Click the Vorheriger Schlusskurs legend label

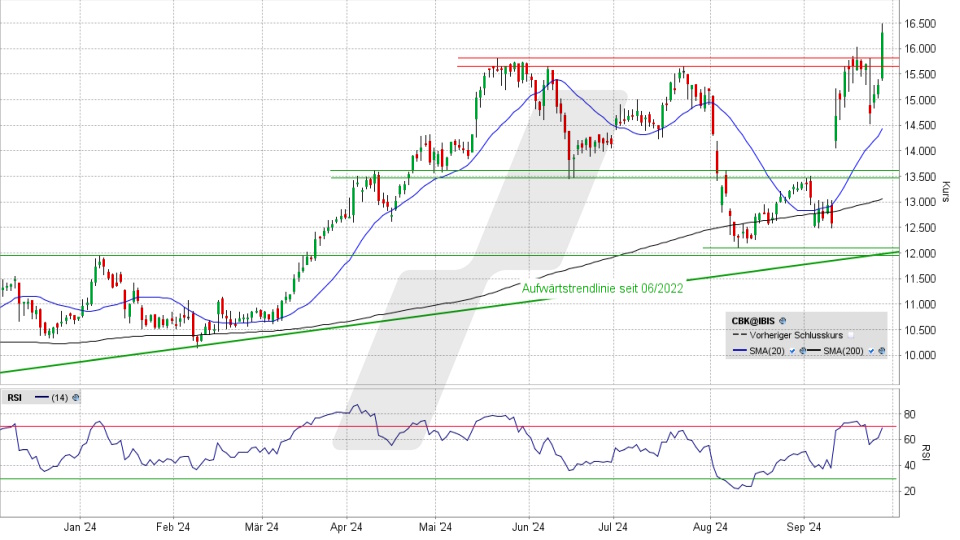point(796,336)
